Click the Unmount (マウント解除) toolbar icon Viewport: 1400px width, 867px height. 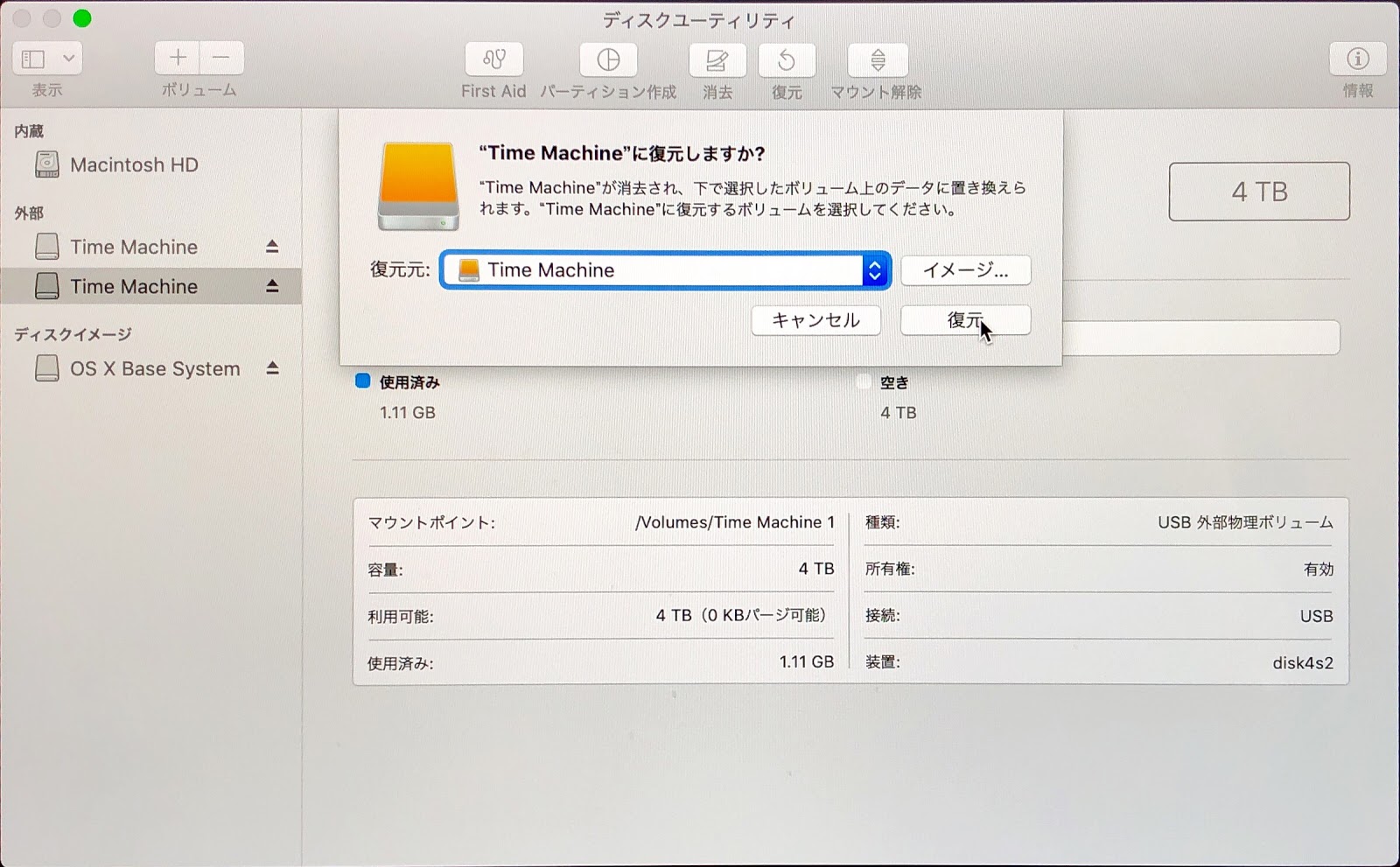pos(878,59)
